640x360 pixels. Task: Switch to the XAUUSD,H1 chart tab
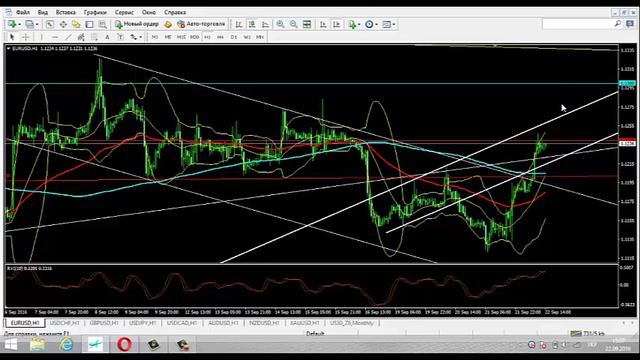pyautogui.click(x=304, y=323)
